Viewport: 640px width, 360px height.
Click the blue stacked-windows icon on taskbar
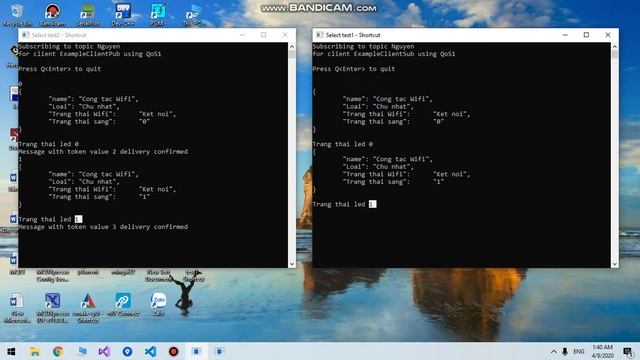[x=82, y=351]
